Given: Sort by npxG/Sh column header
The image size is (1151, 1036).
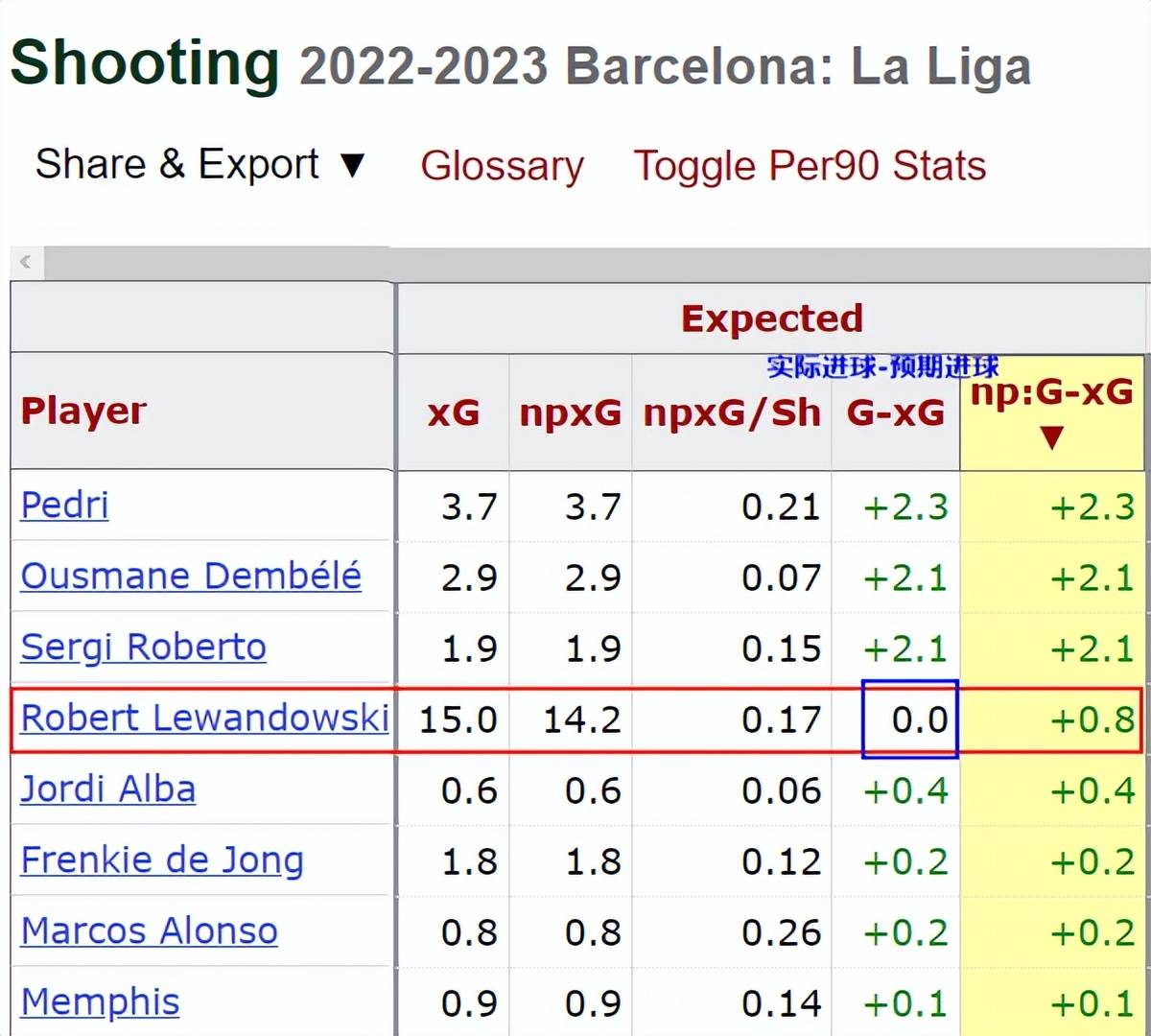Looking at the screenshot, I should click(x=732, y=412).
